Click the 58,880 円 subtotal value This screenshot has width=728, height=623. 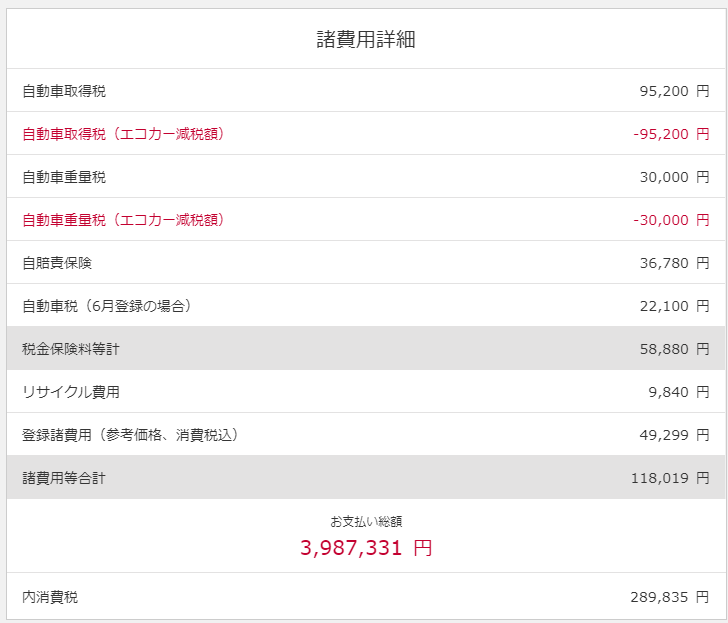(674, 349)
